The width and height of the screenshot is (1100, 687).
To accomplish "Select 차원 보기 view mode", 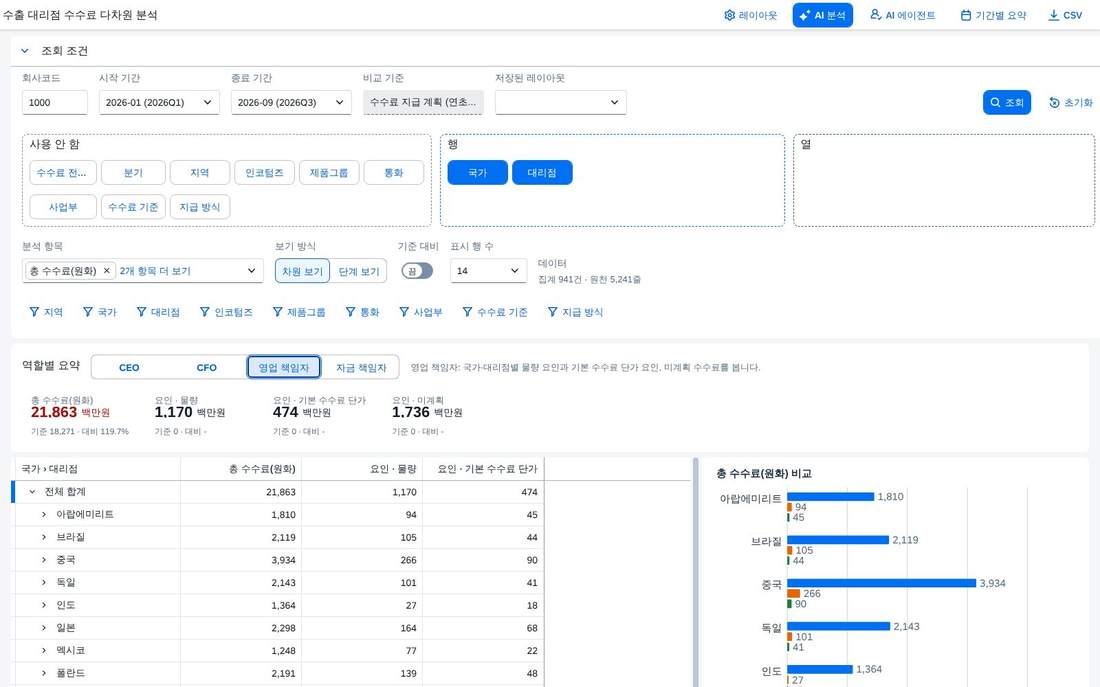I will coord(302,271).
